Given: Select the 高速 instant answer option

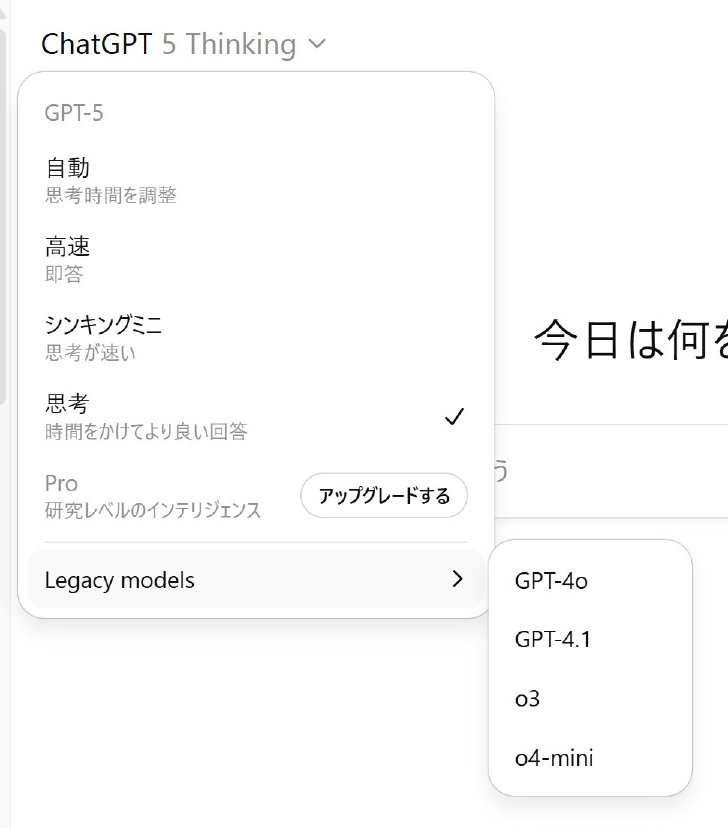Looking at the screenshot, I should tap(256, 259).
